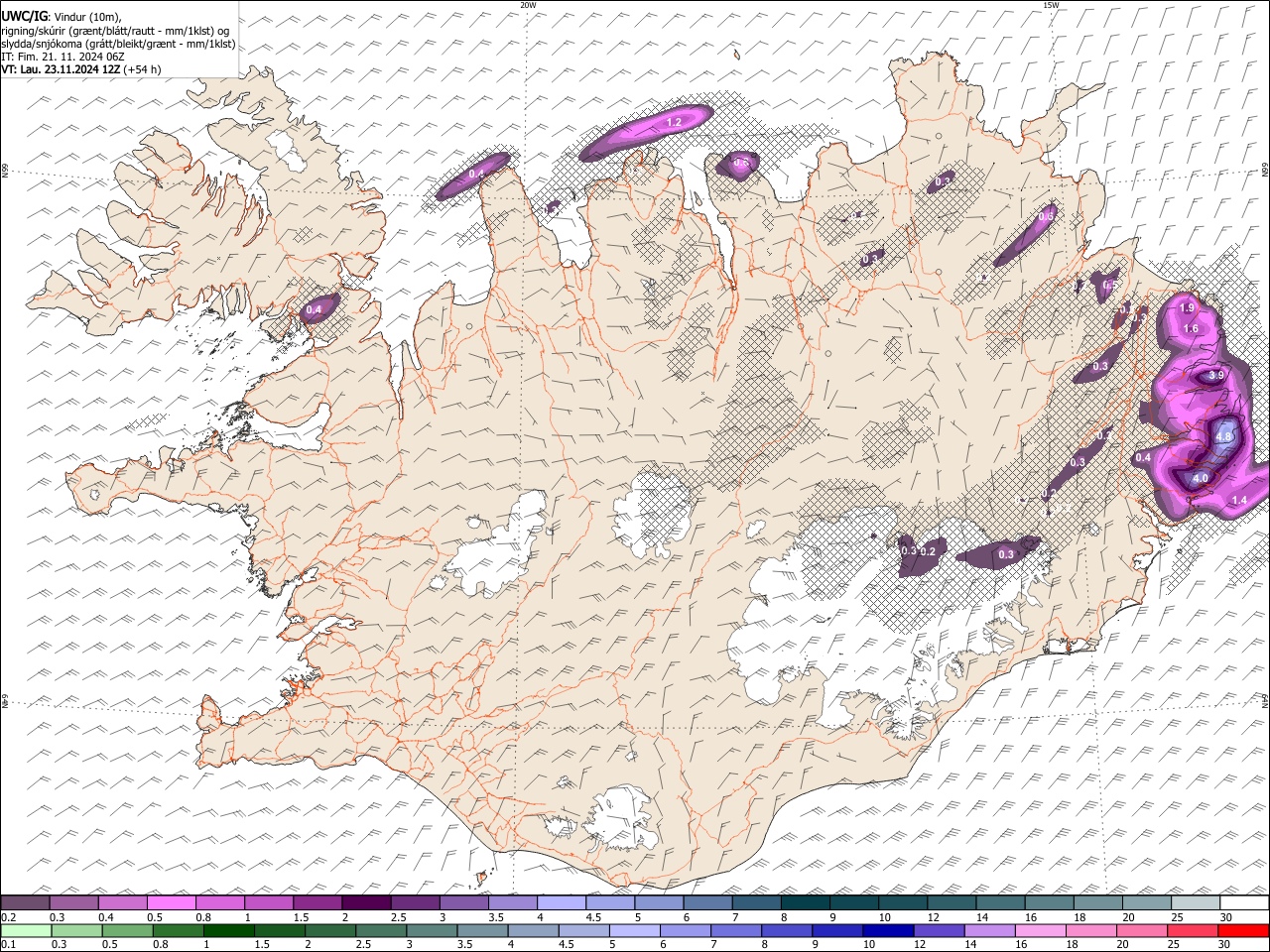
Task: Select bottom-row legend swatch labeled 4
Action: point(532,931)
